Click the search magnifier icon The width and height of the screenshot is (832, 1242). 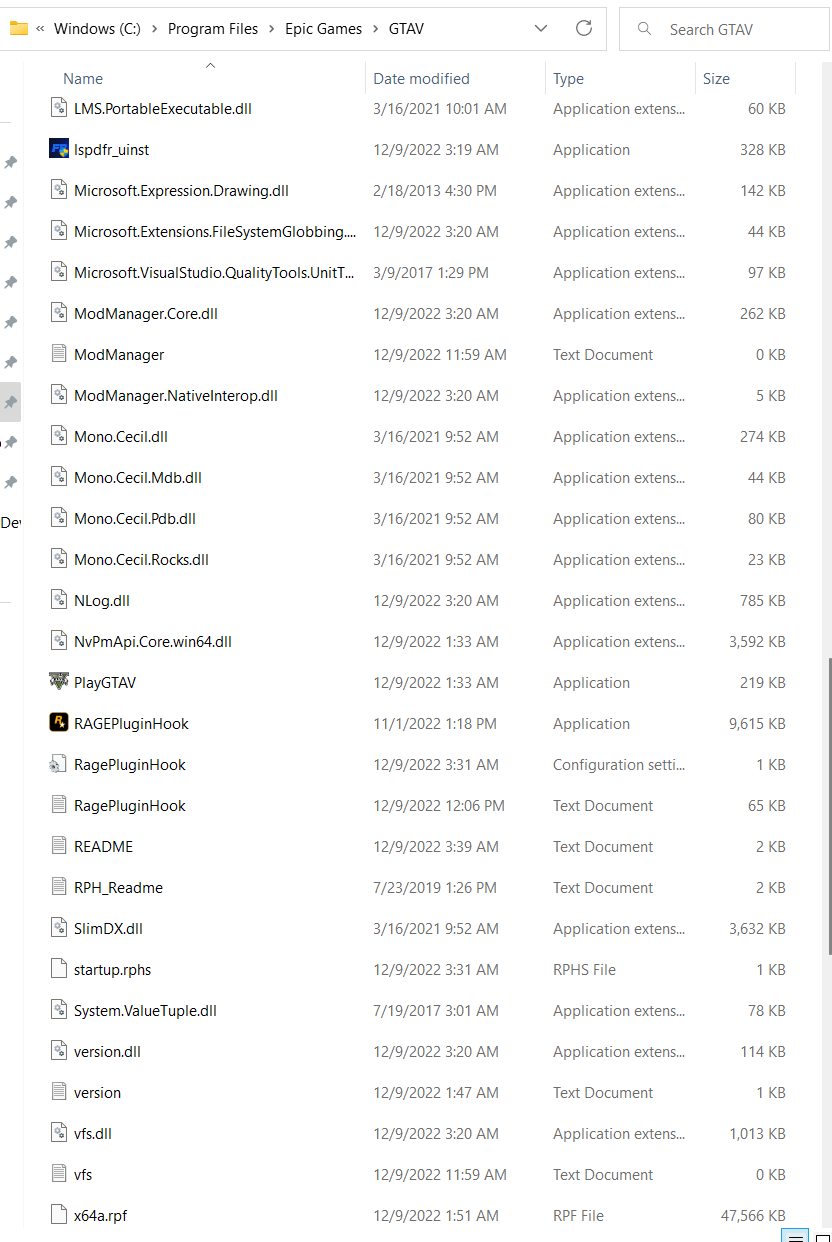[x=645, y=29]
